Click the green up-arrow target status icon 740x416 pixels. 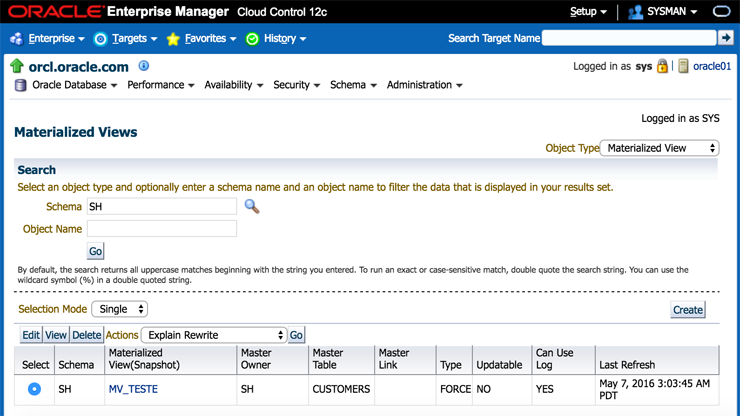[17, 66]
